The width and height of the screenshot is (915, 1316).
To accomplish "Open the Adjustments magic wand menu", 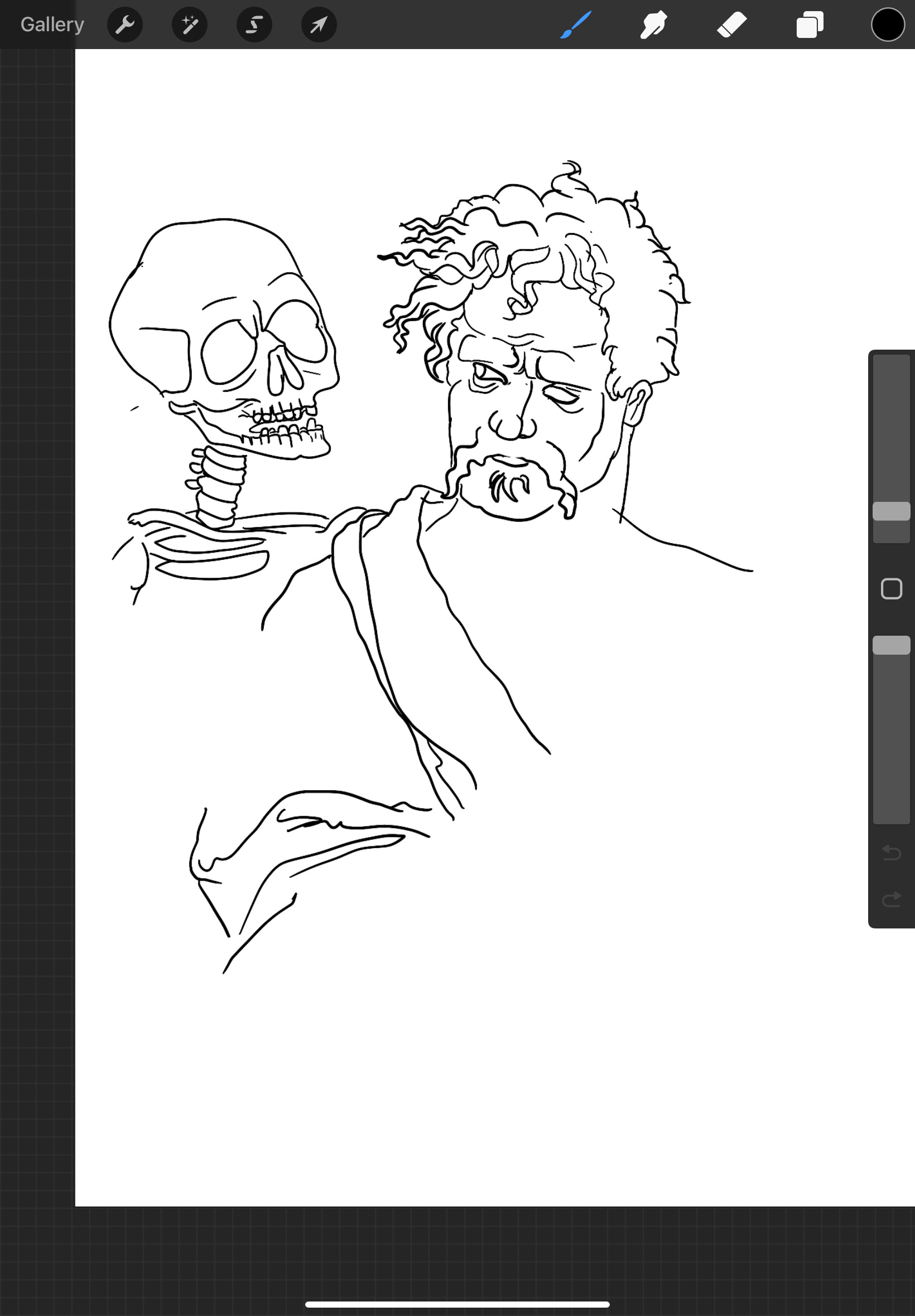I will tap(190, 25).
